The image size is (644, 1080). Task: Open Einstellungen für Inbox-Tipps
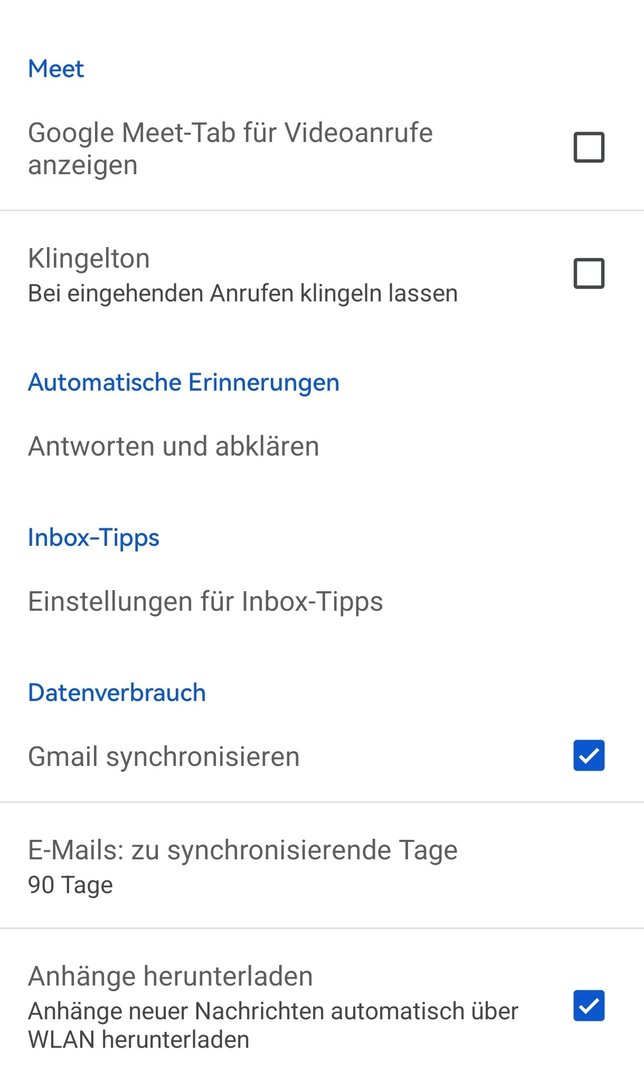205,601
